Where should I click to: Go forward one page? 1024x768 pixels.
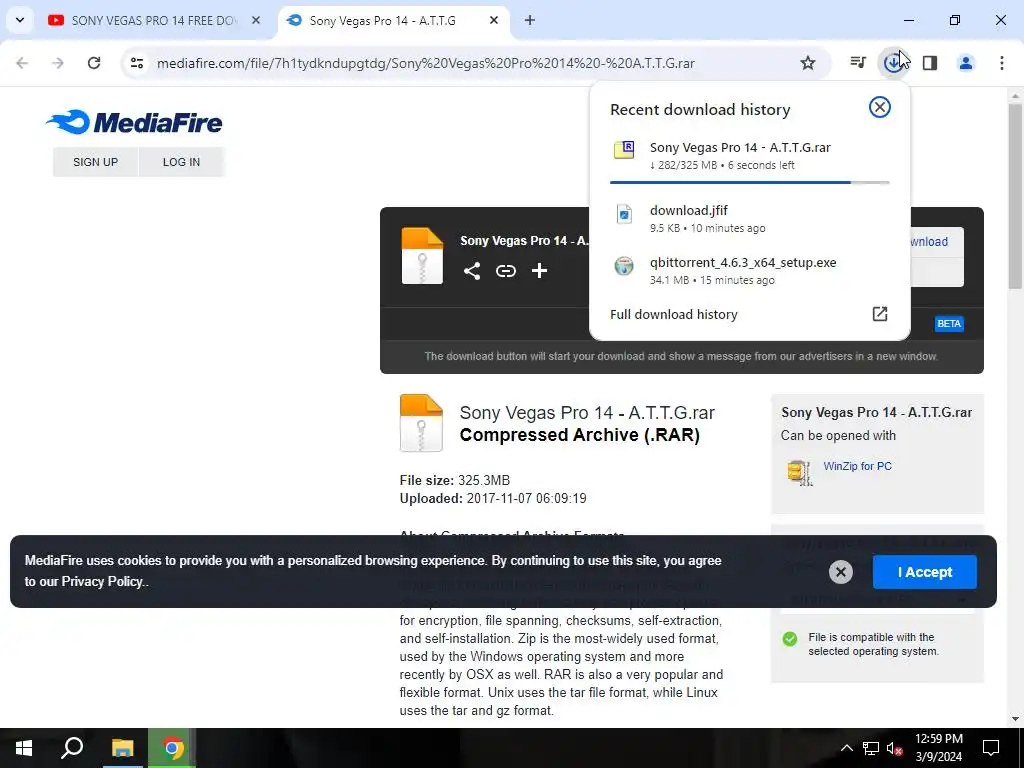point(58,63)
